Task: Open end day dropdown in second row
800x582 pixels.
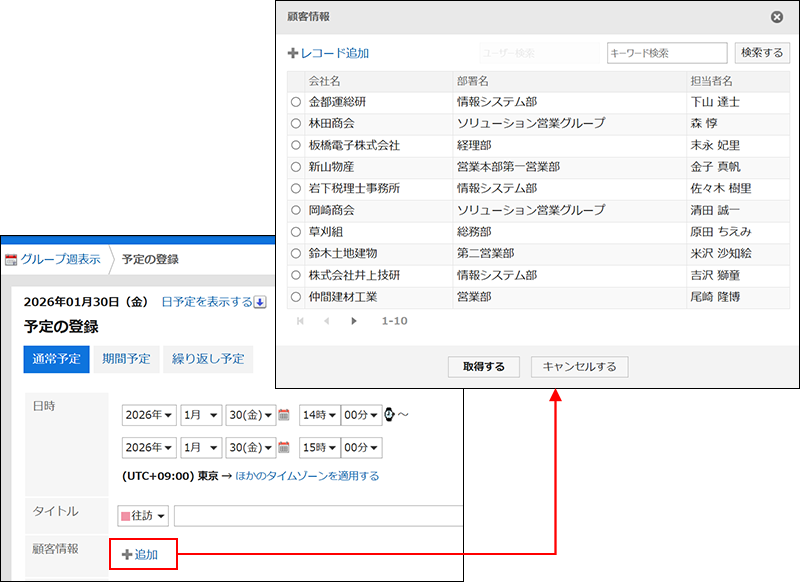Action: 251,447
